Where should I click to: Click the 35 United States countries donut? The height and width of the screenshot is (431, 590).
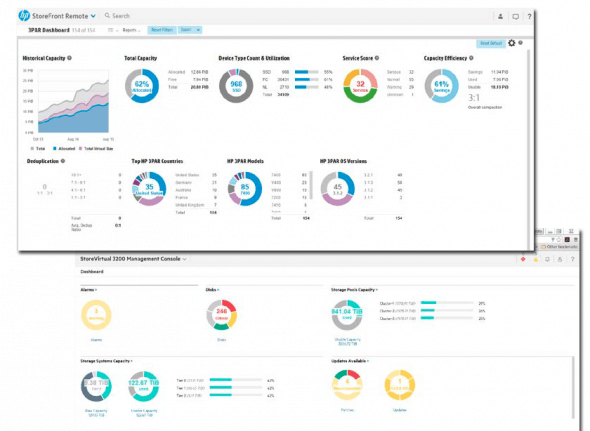click(x=149, y=189)
